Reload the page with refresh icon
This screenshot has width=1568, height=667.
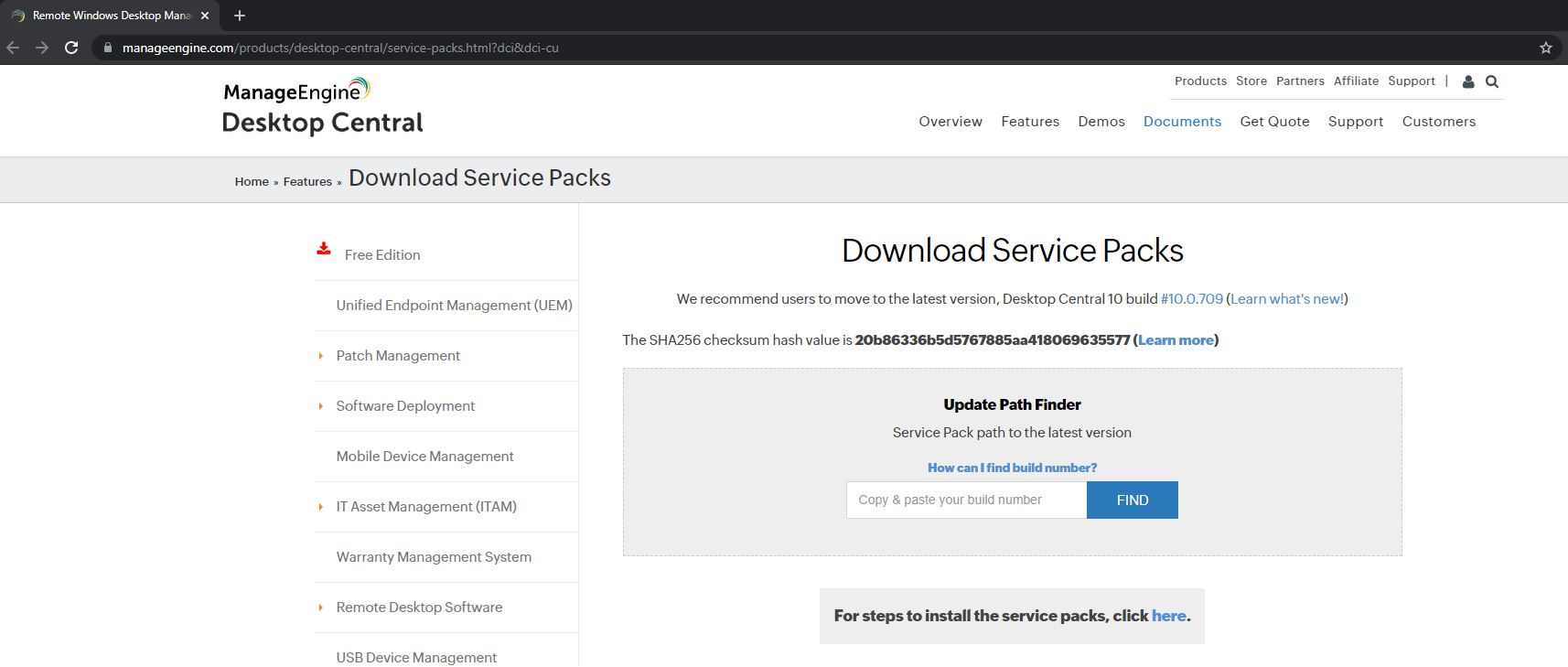[71, 48]
